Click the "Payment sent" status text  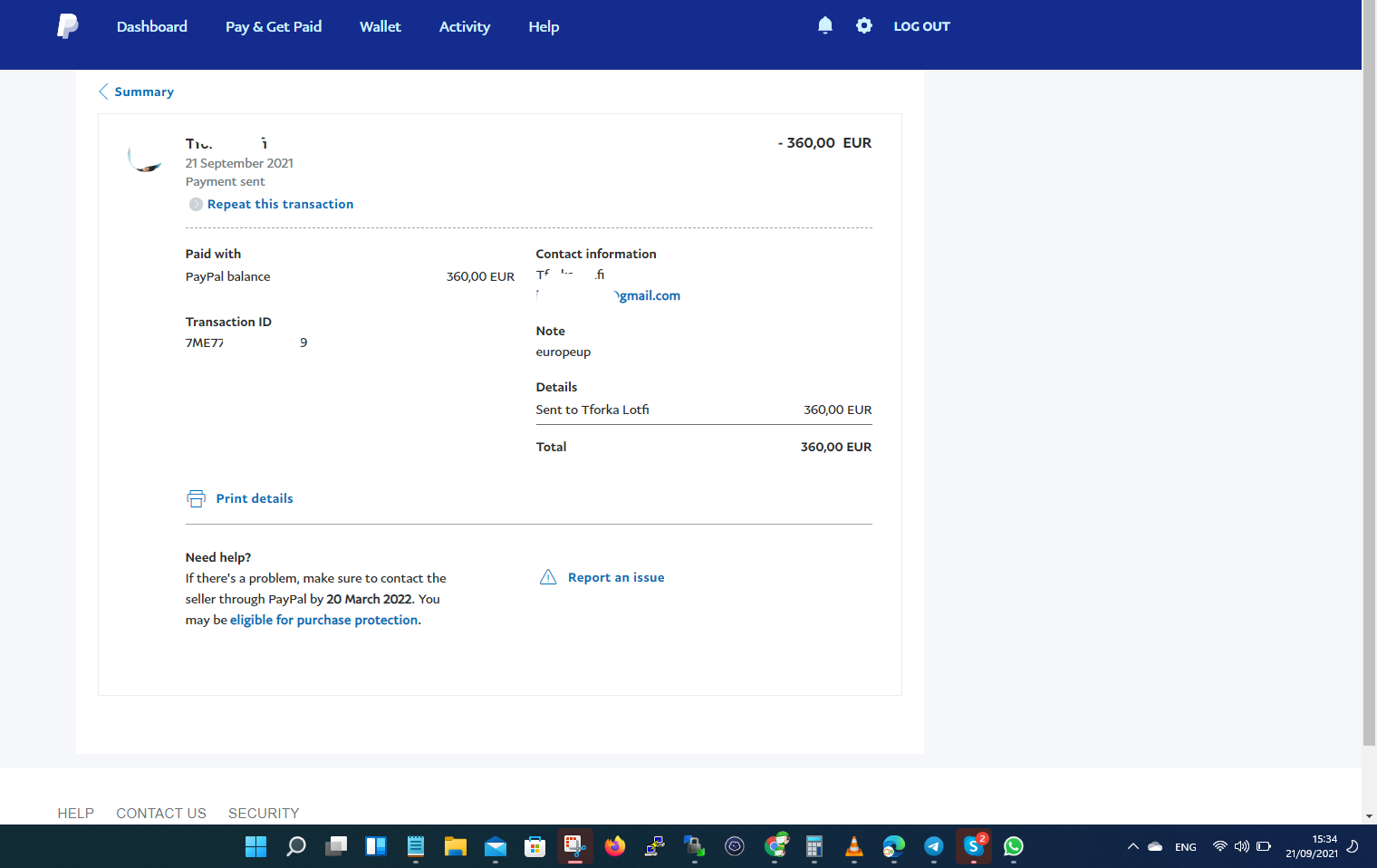point(226,181)
